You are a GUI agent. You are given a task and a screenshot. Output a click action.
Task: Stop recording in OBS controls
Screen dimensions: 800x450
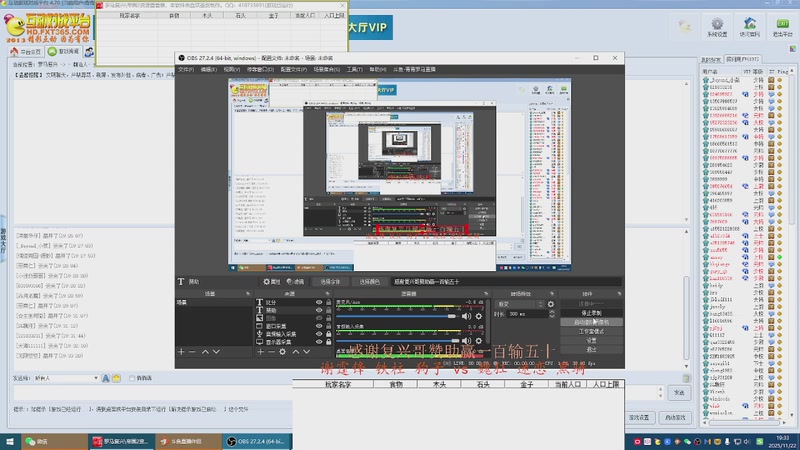click(x=591, y=313)
